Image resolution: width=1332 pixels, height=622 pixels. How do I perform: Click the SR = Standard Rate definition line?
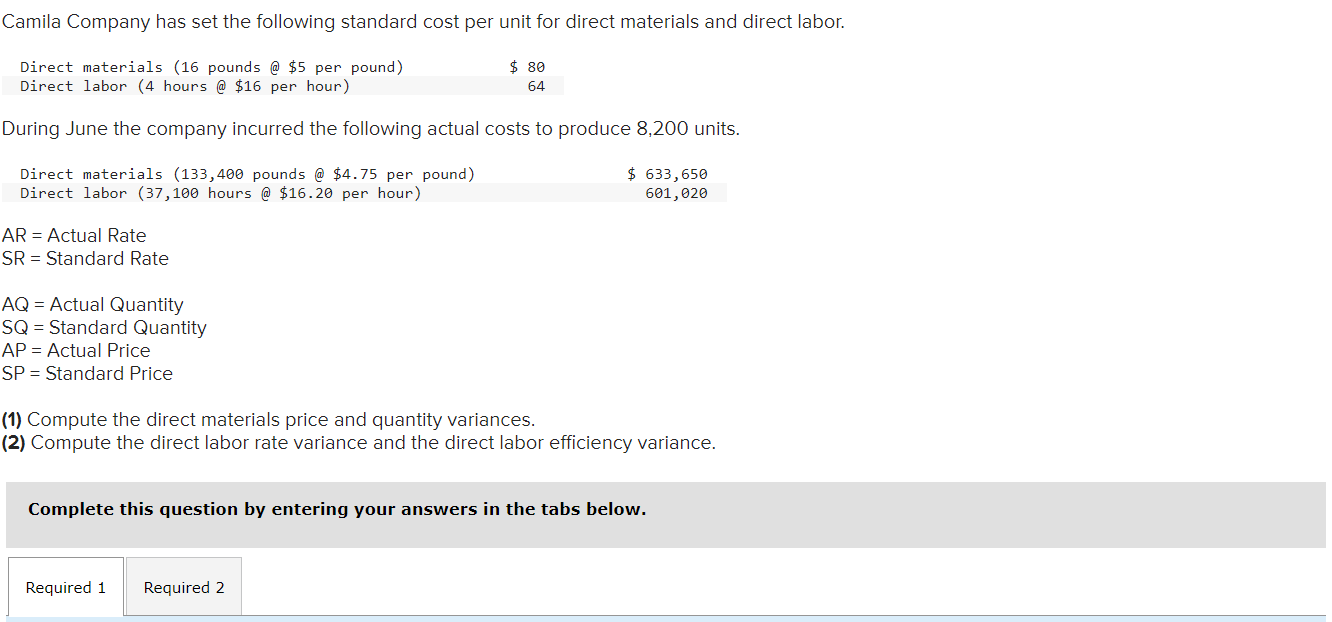84,258
